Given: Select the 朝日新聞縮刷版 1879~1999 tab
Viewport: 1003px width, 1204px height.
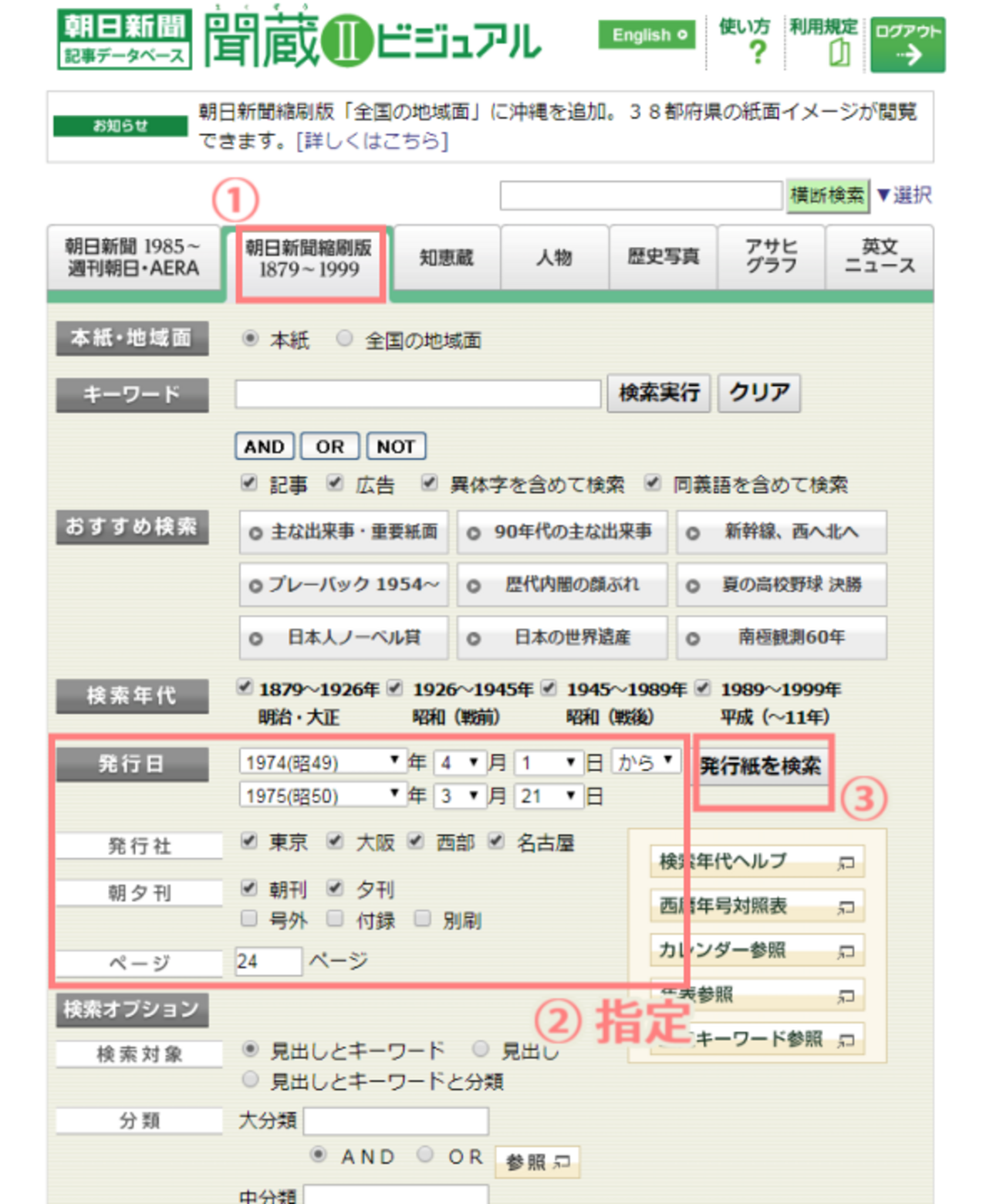Looking at the screenshot, I should [309, 259].
